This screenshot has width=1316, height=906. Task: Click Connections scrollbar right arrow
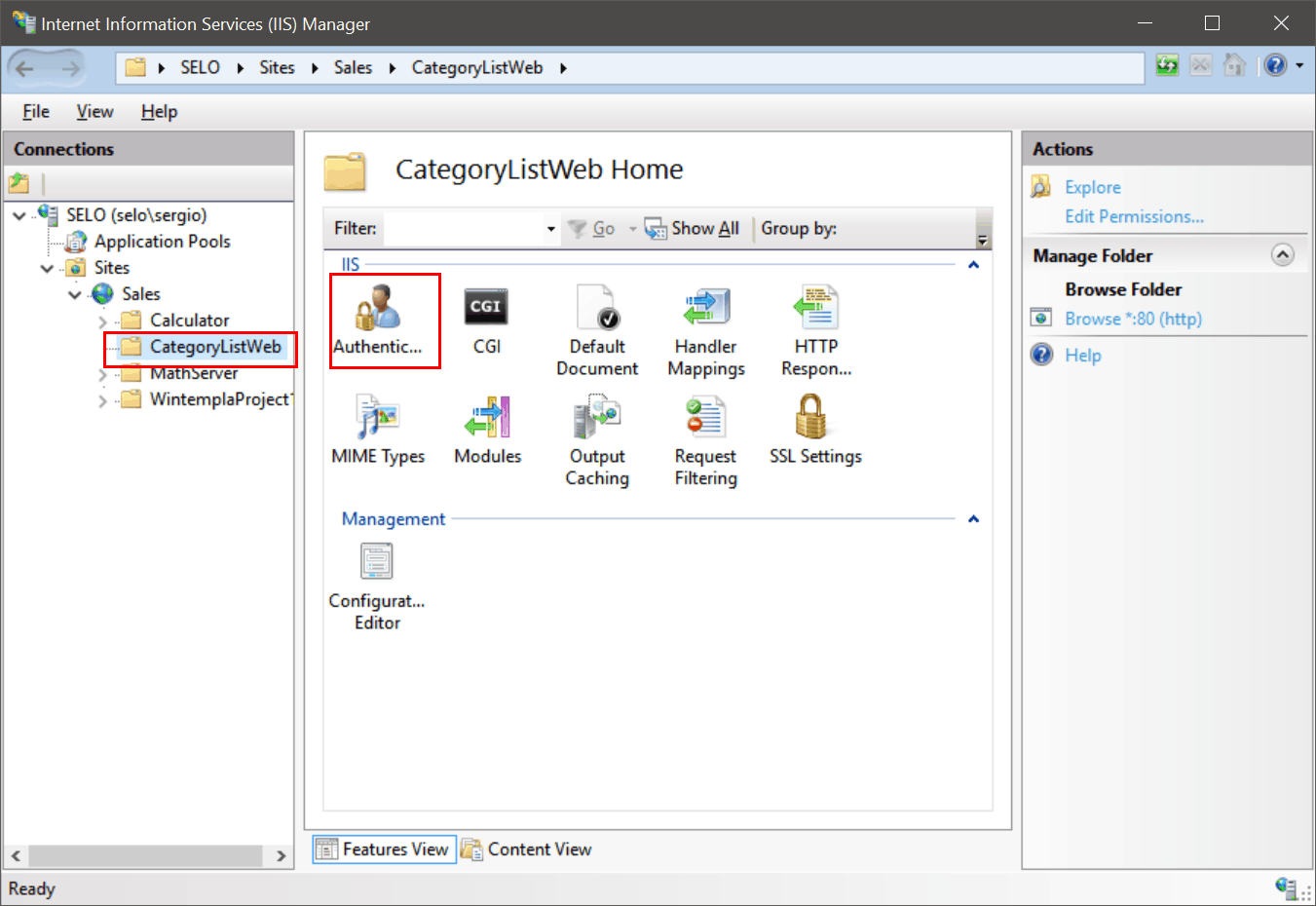(281, 855)
